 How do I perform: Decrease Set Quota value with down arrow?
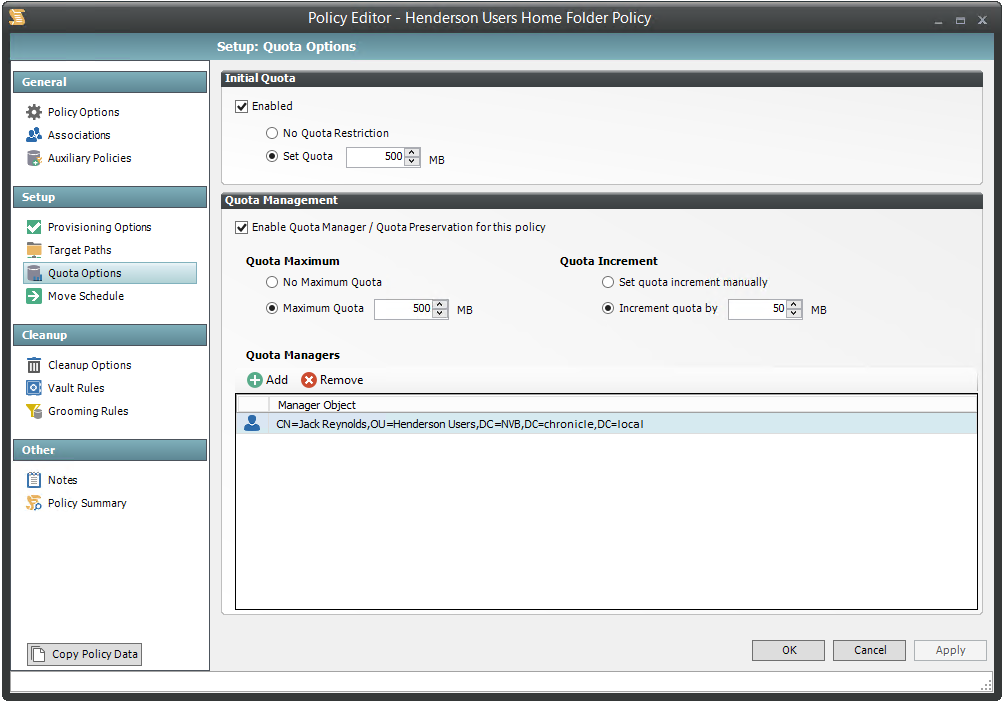412,161
